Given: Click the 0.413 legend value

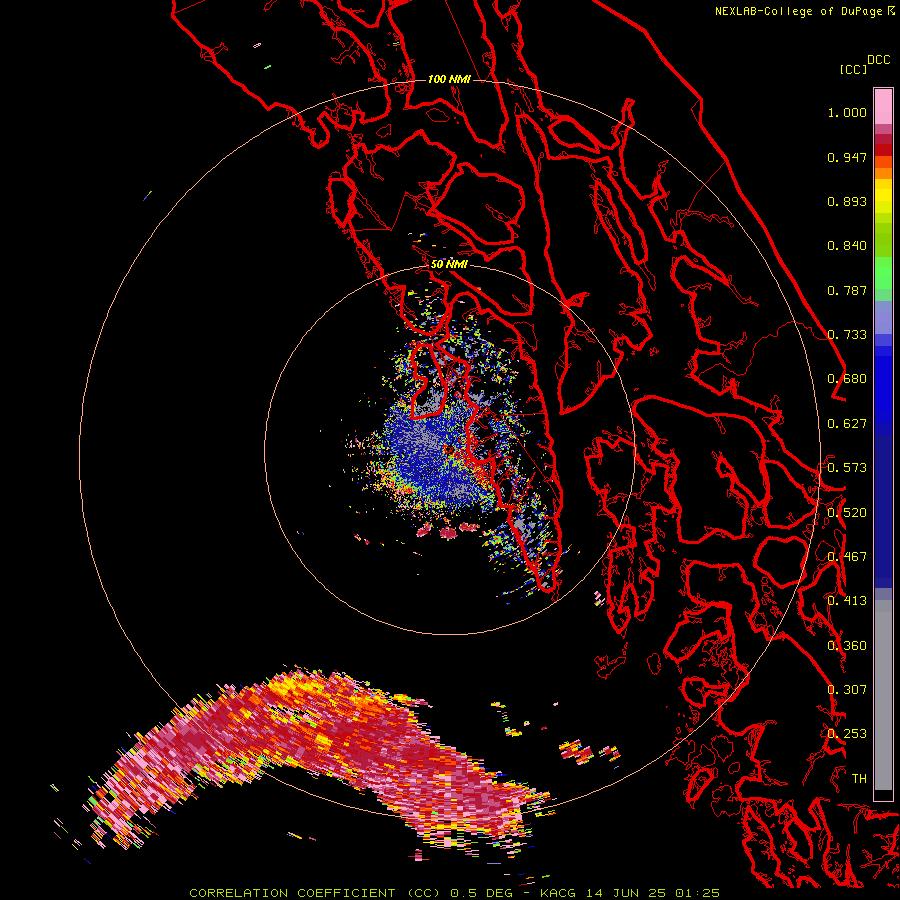Looking at the screenshot, I should 847,601.
